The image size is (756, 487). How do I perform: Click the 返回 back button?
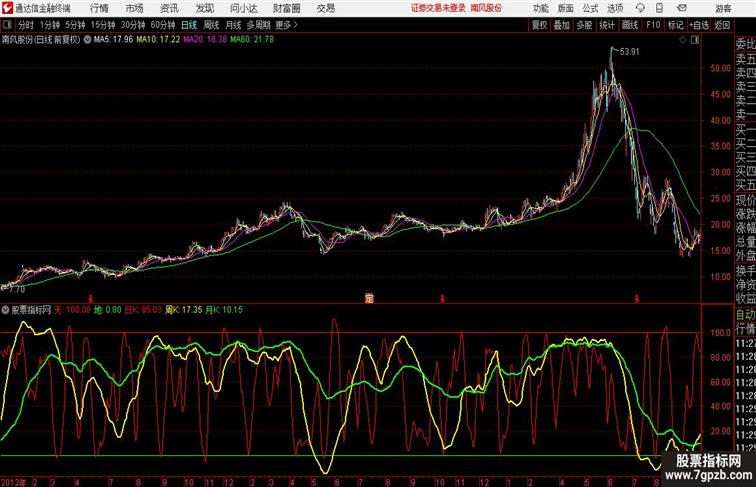[x=722, y=25]
